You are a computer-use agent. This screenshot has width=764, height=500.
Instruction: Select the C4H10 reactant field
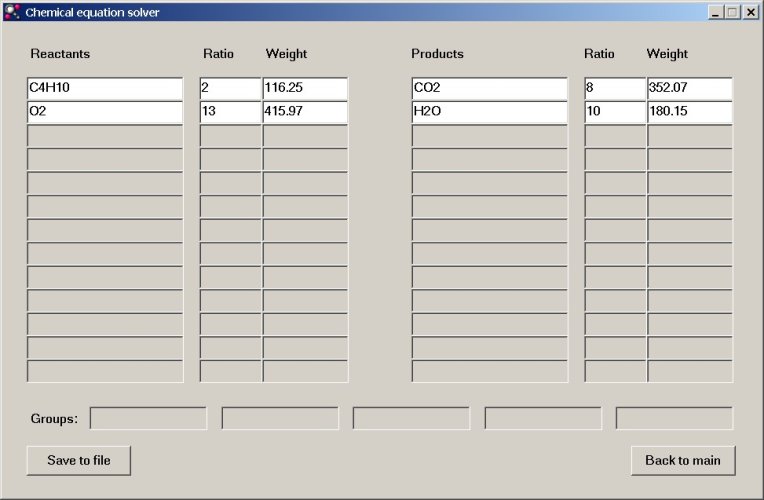pyautogui.click(x=105, y=88)
